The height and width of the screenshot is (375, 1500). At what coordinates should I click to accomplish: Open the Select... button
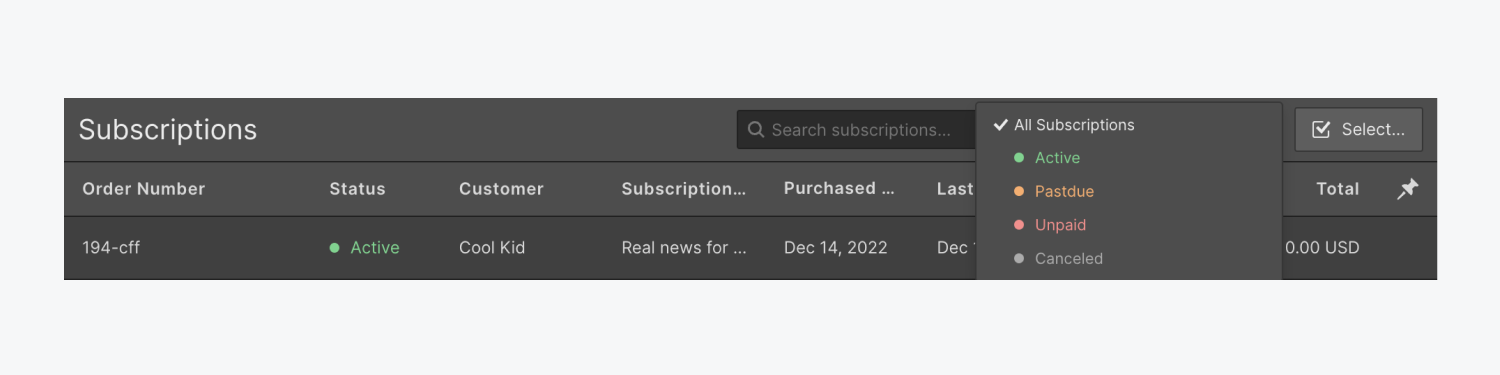tap(1358, 129)
